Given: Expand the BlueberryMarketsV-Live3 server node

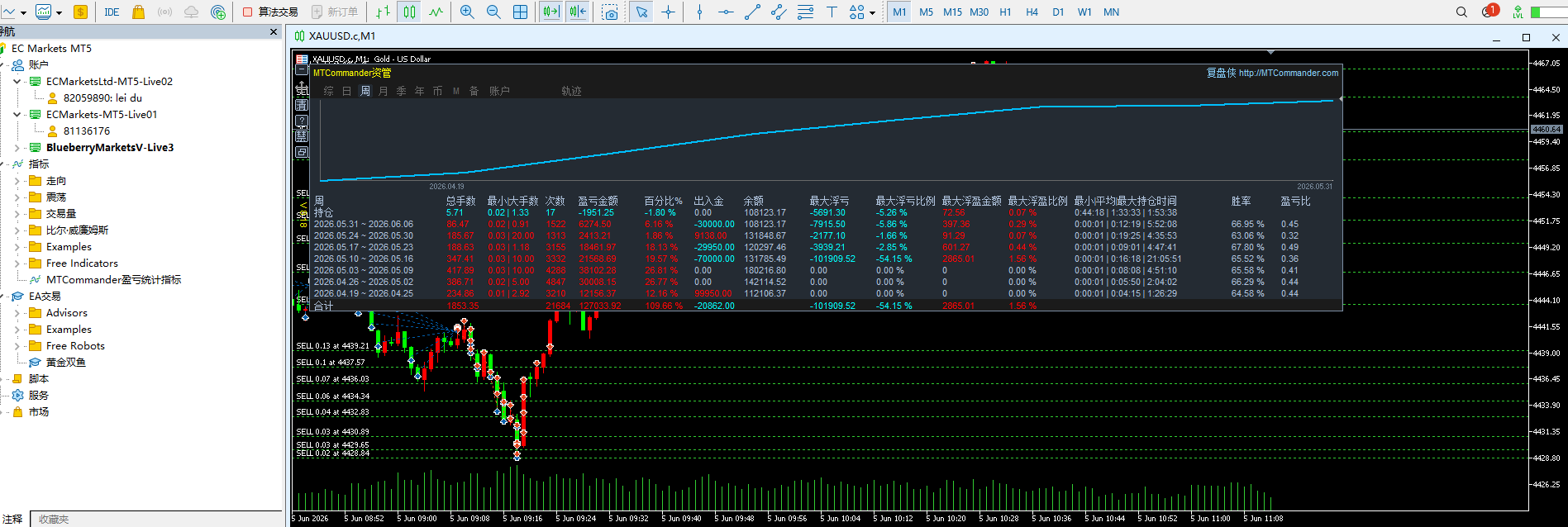Looking at the screenshot, I should (x=17, y=147).
